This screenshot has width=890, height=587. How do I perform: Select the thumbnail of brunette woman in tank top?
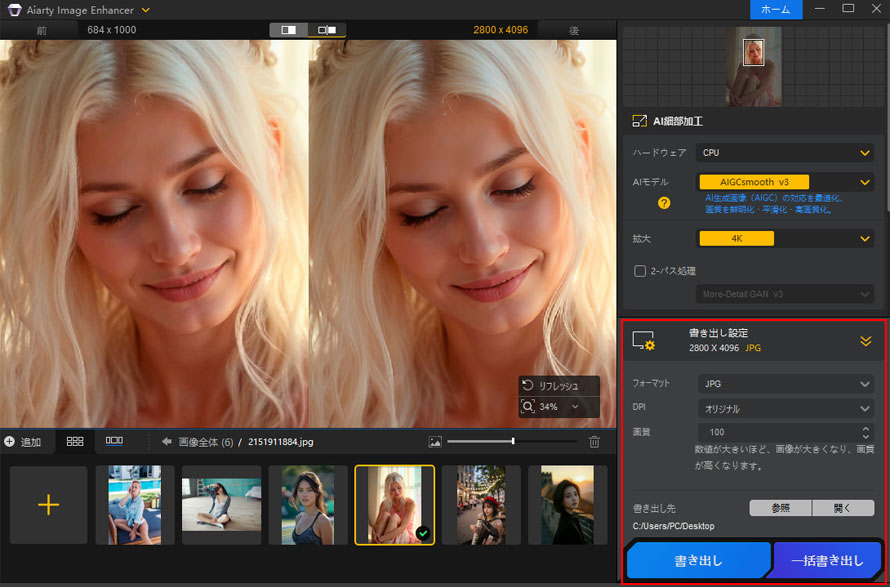[308, 504]
